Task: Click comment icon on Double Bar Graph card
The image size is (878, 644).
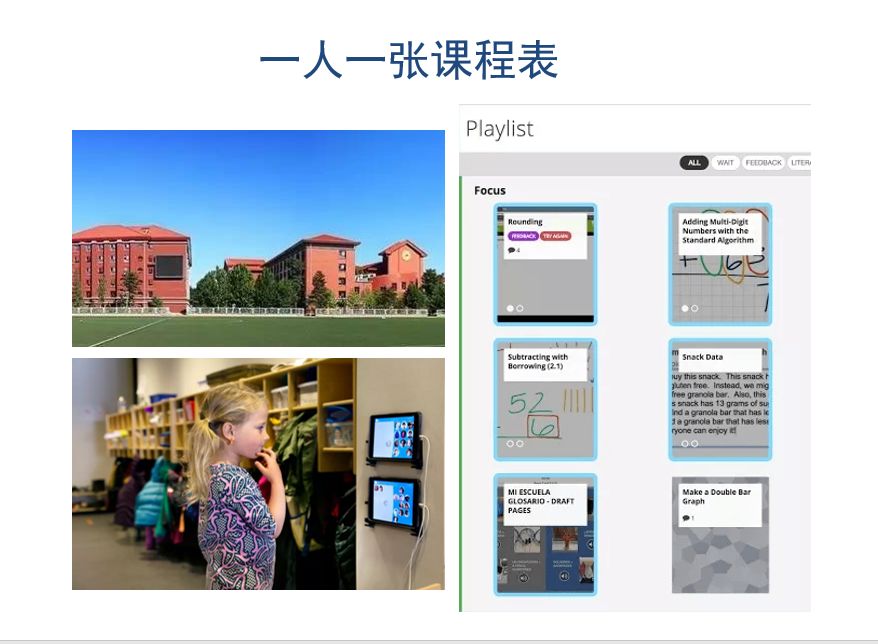Action: (x=685, y=518)
